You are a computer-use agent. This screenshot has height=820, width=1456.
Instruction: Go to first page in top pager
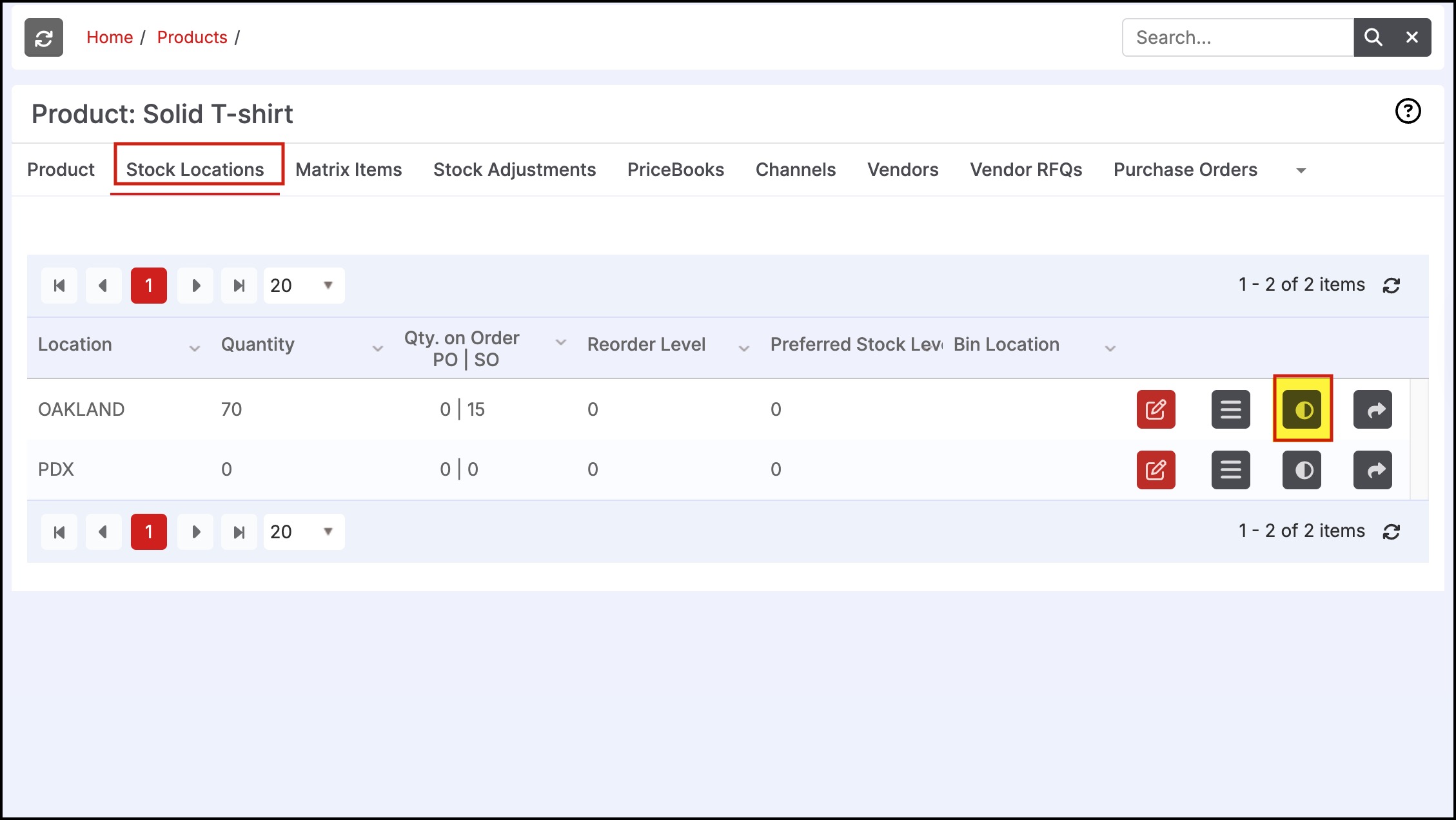(x=59, y=286)
